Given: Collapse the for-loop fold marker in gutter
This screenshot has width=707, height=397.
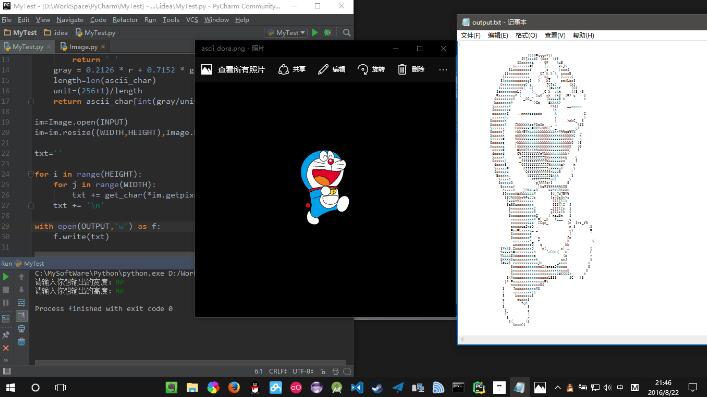Looking at the screenshot, I should click(30, 174).
